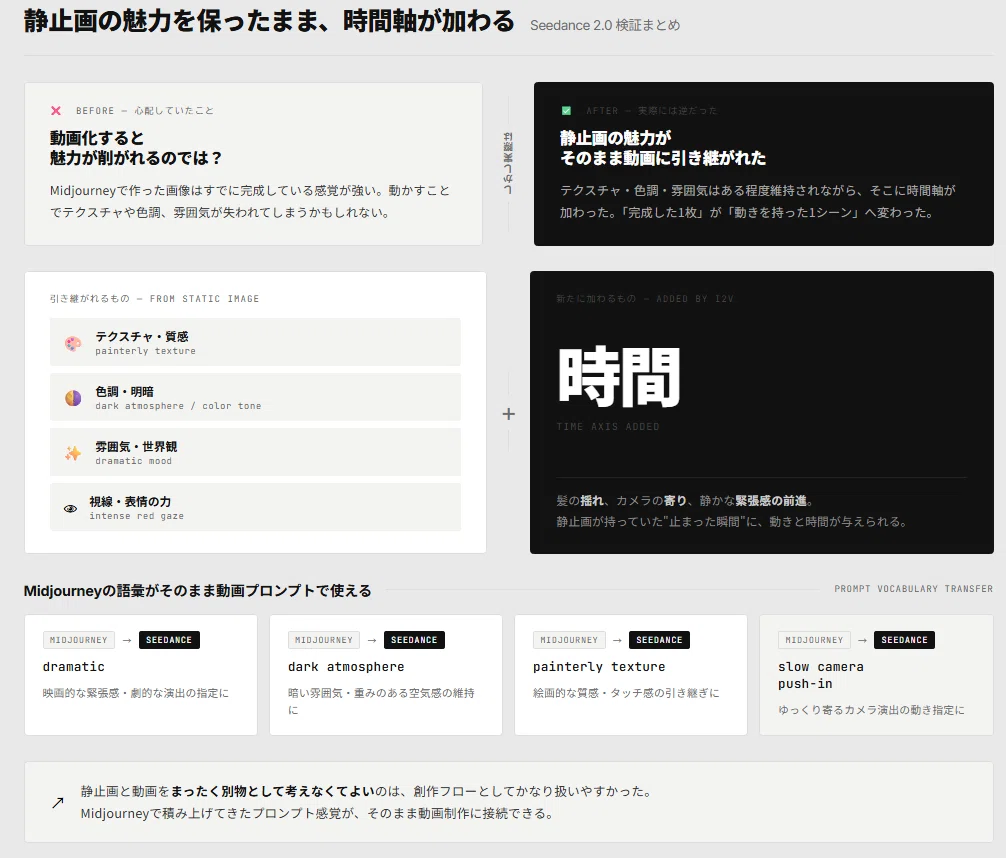The height and width of the screenshot is (858, 1006).
Task: Select the 雰囲気・世界観 row title
Action: tap(136, 447)
